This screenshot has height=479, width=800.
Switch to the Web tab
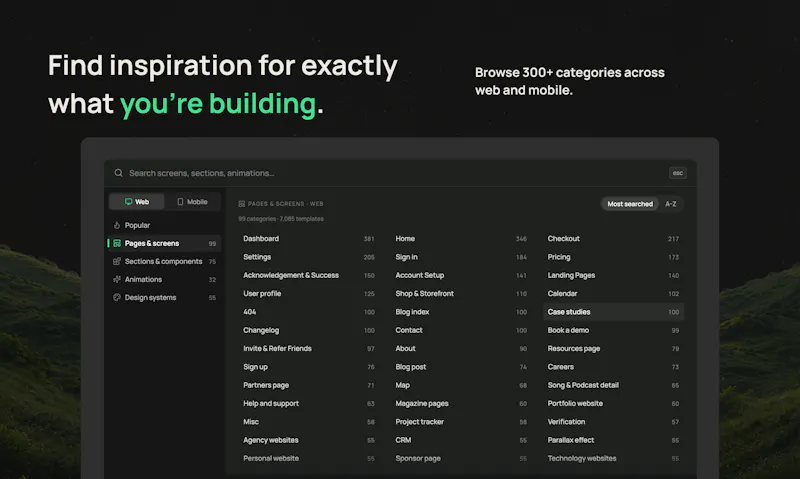(x=137, y=202)
